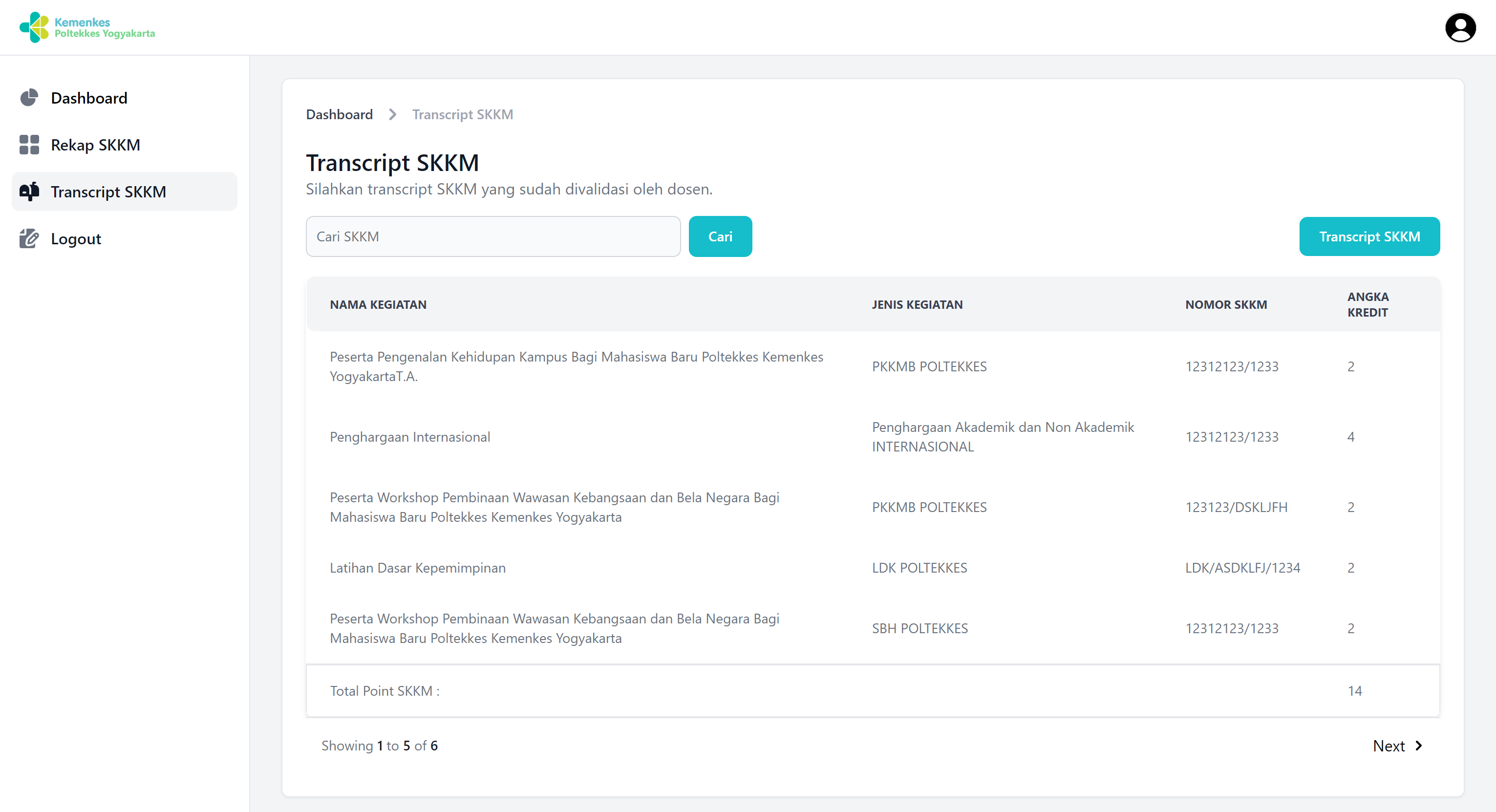Click the teal Transcript SKKM button
The width and height of the screenshot is (1496, 812).
(1369, 236)
